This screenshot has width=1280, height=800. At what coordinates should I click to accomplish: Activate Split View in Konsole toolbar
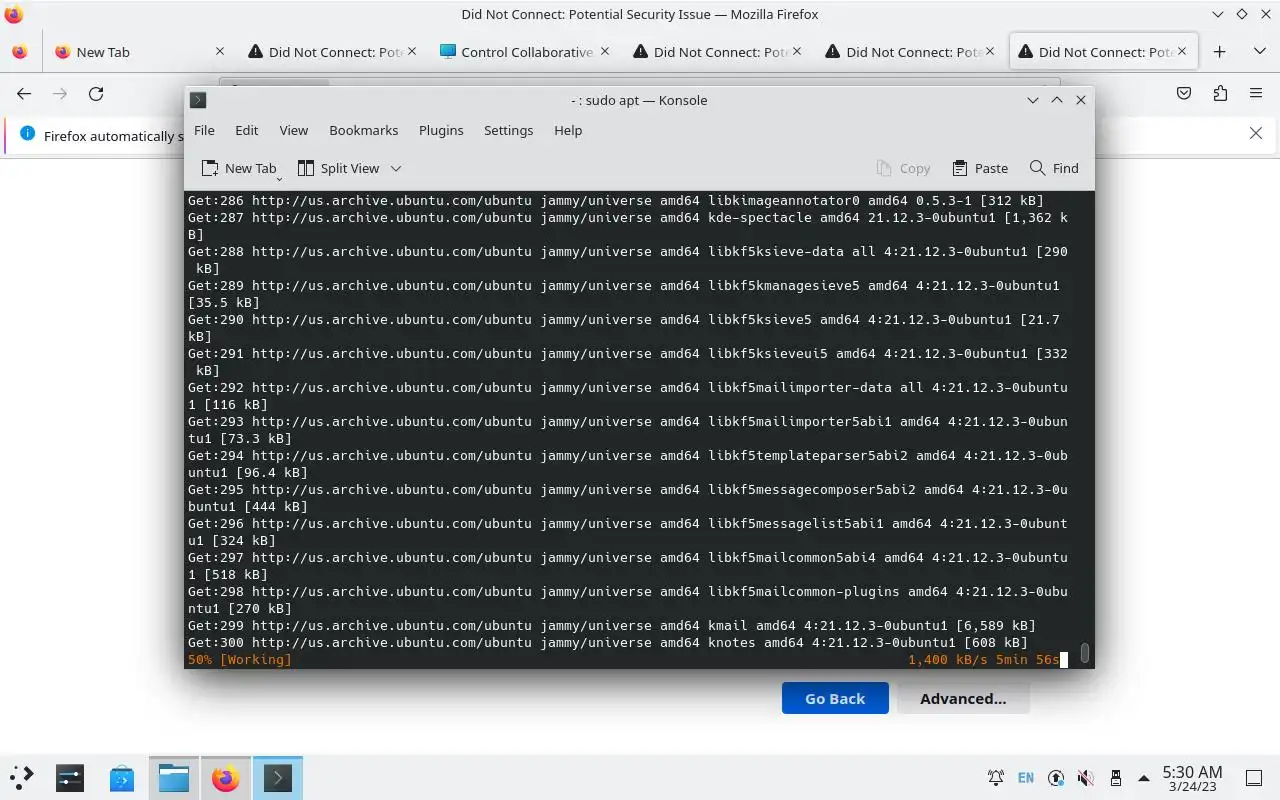pos(337,168)
